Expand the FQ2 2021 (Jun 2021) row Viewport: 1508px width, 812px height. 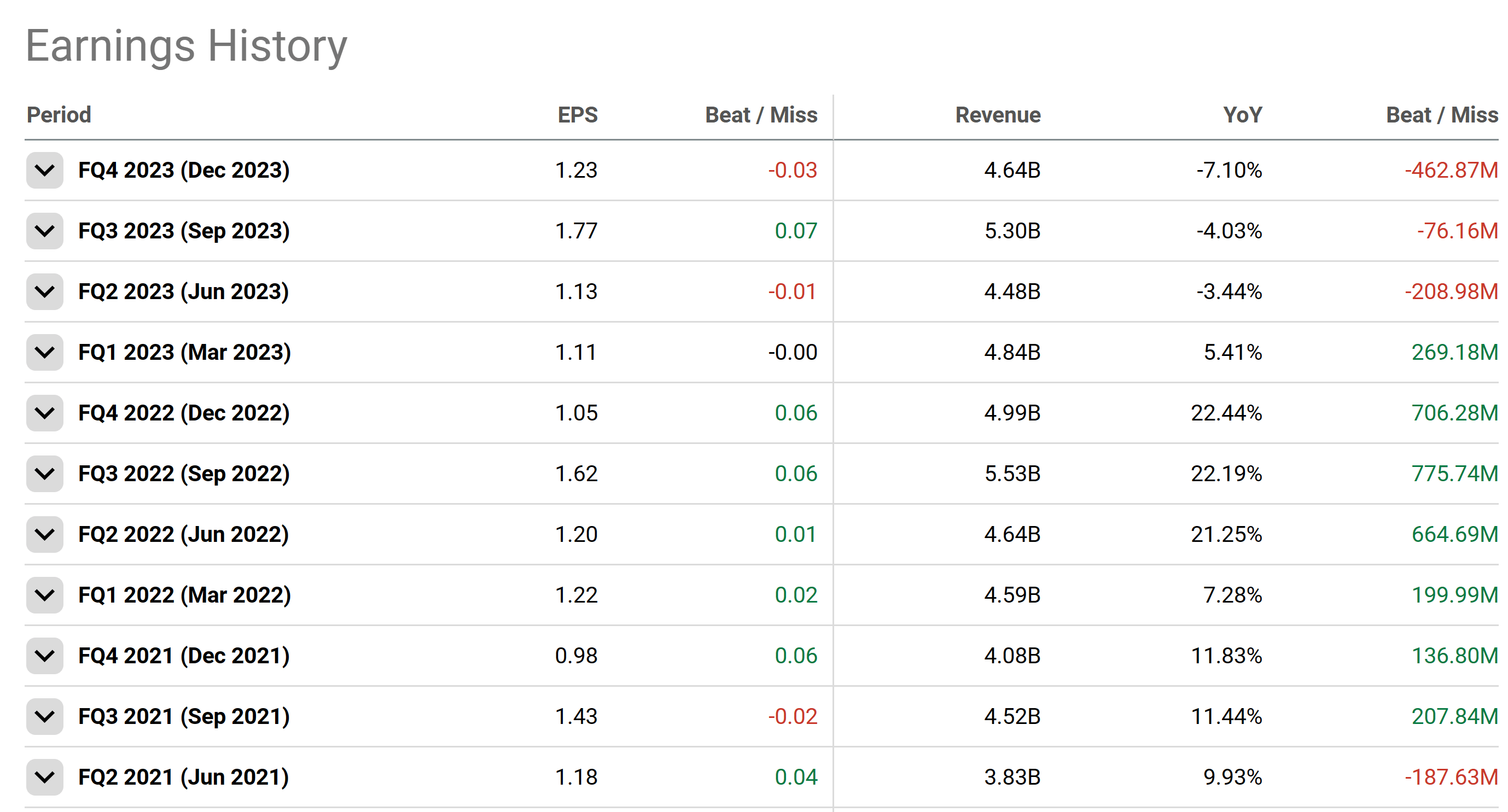[44, 778]
